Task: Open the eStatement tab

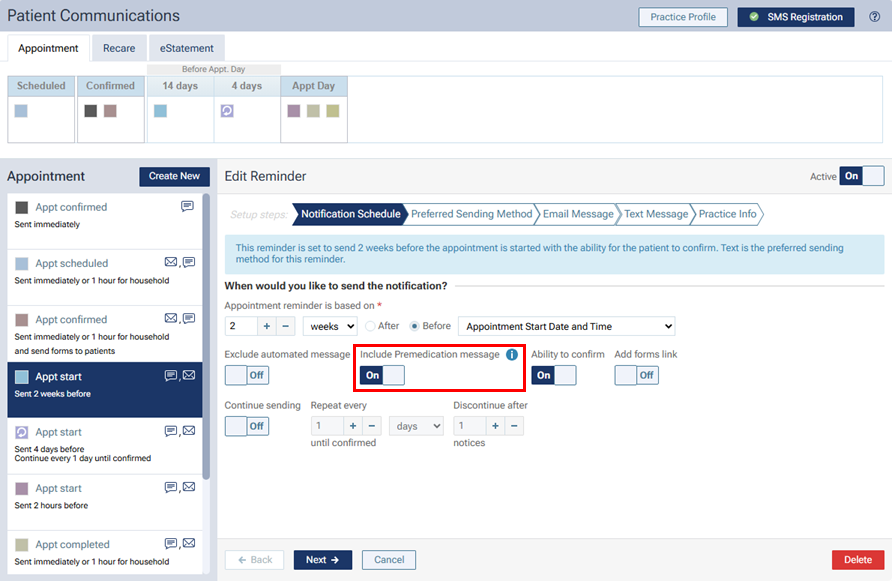Action: (x=187, y=48)
